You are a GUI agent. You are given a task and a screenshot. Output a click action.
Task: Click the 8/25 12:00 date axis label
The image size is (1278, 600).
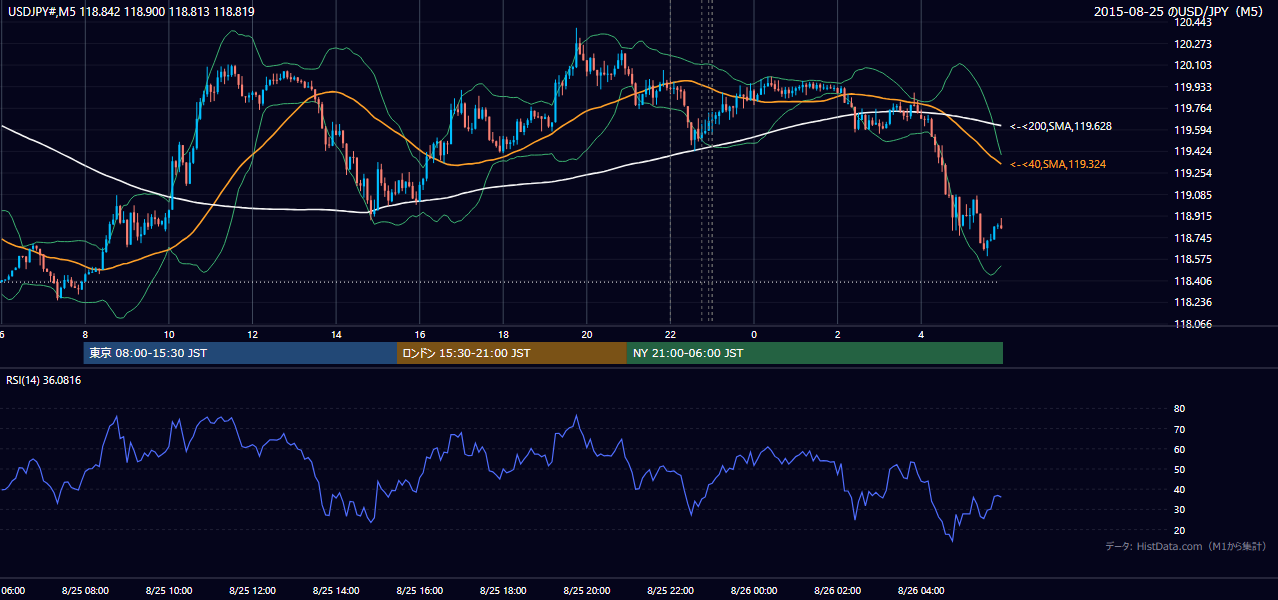pos(252,590)
